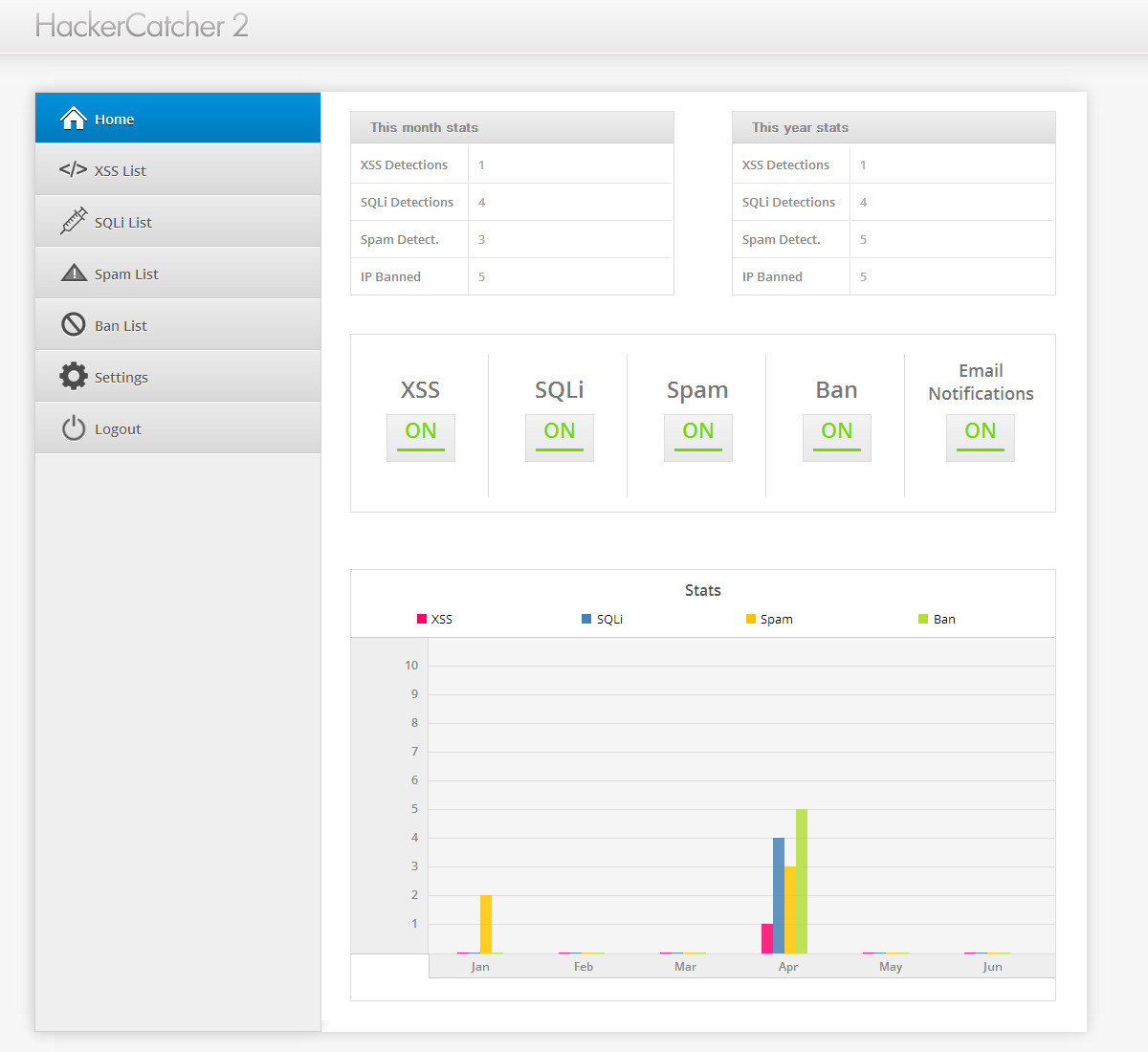Open the Home menu item
Image resolution: width=1148 pixels, height=1052 pixels.
178,118
